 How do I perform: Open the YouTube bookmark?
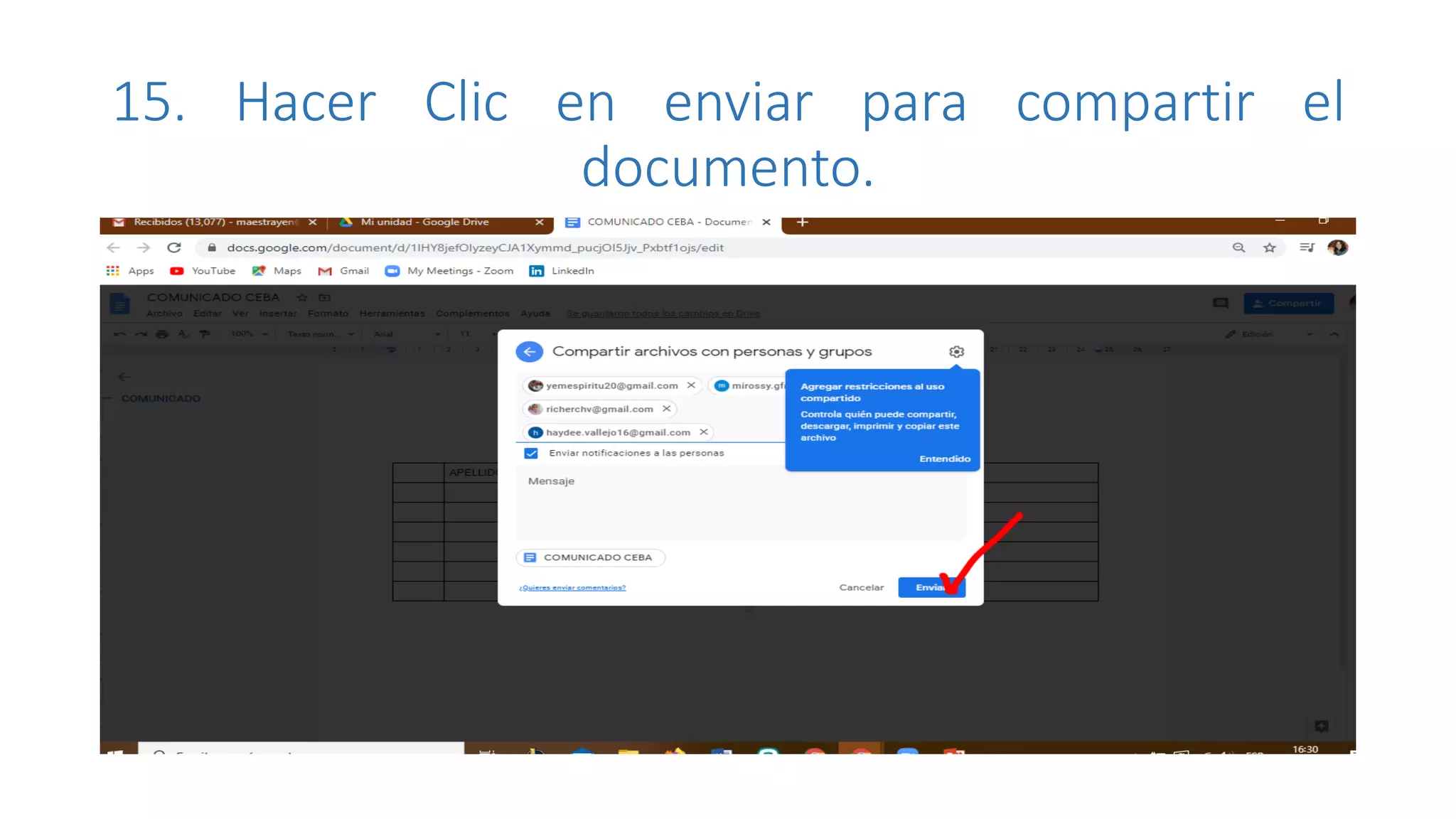click(x=203, y=271)
